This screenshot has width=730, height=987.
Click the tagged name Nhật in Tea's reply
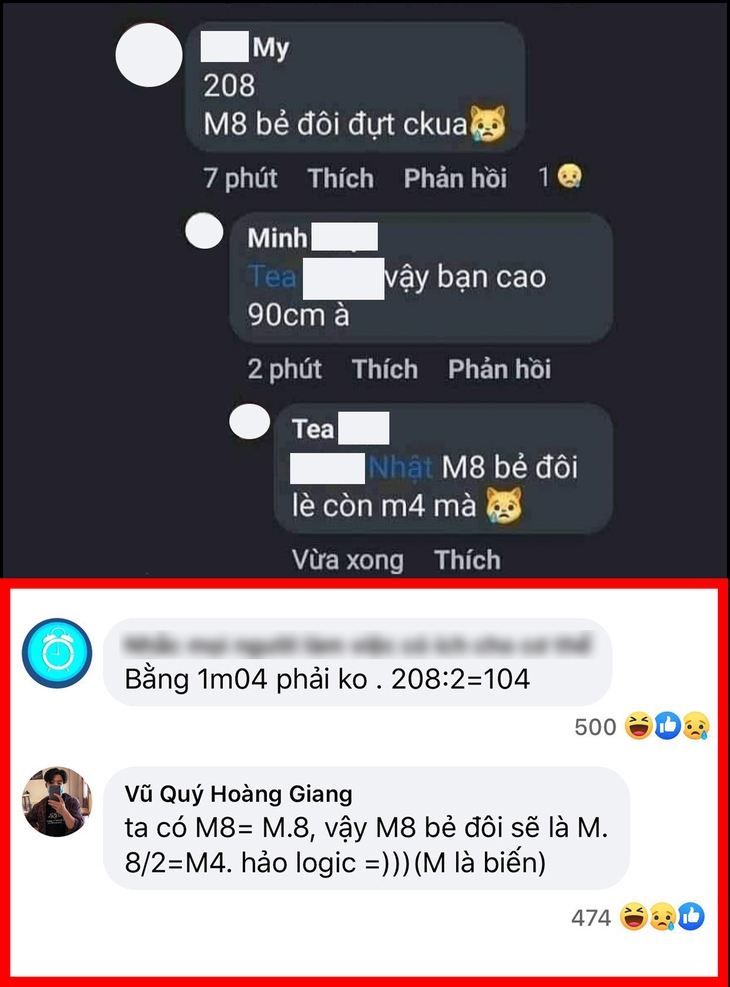pos(401,468)
